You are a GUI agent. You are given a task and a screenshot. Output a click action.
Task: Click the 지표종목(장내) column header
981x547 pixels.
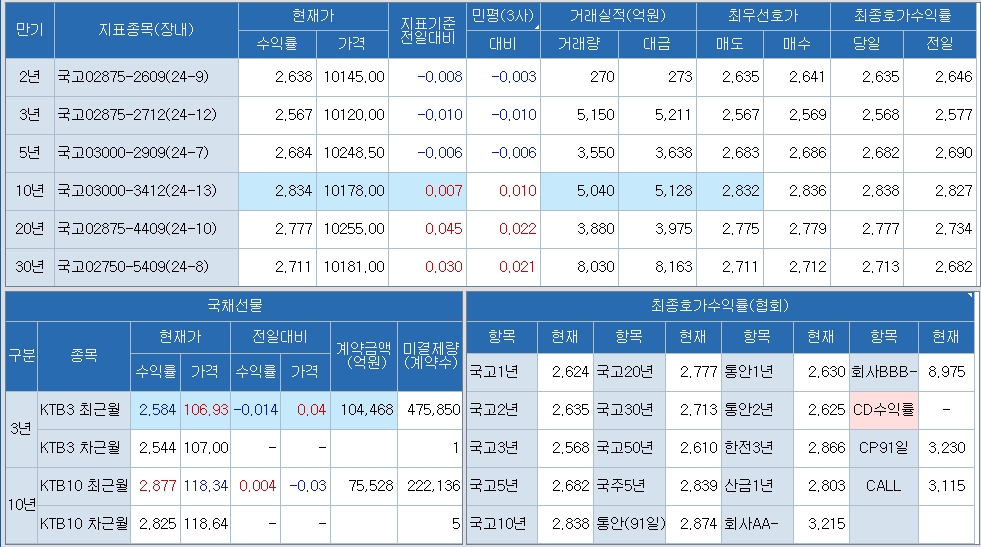[146, 30]
